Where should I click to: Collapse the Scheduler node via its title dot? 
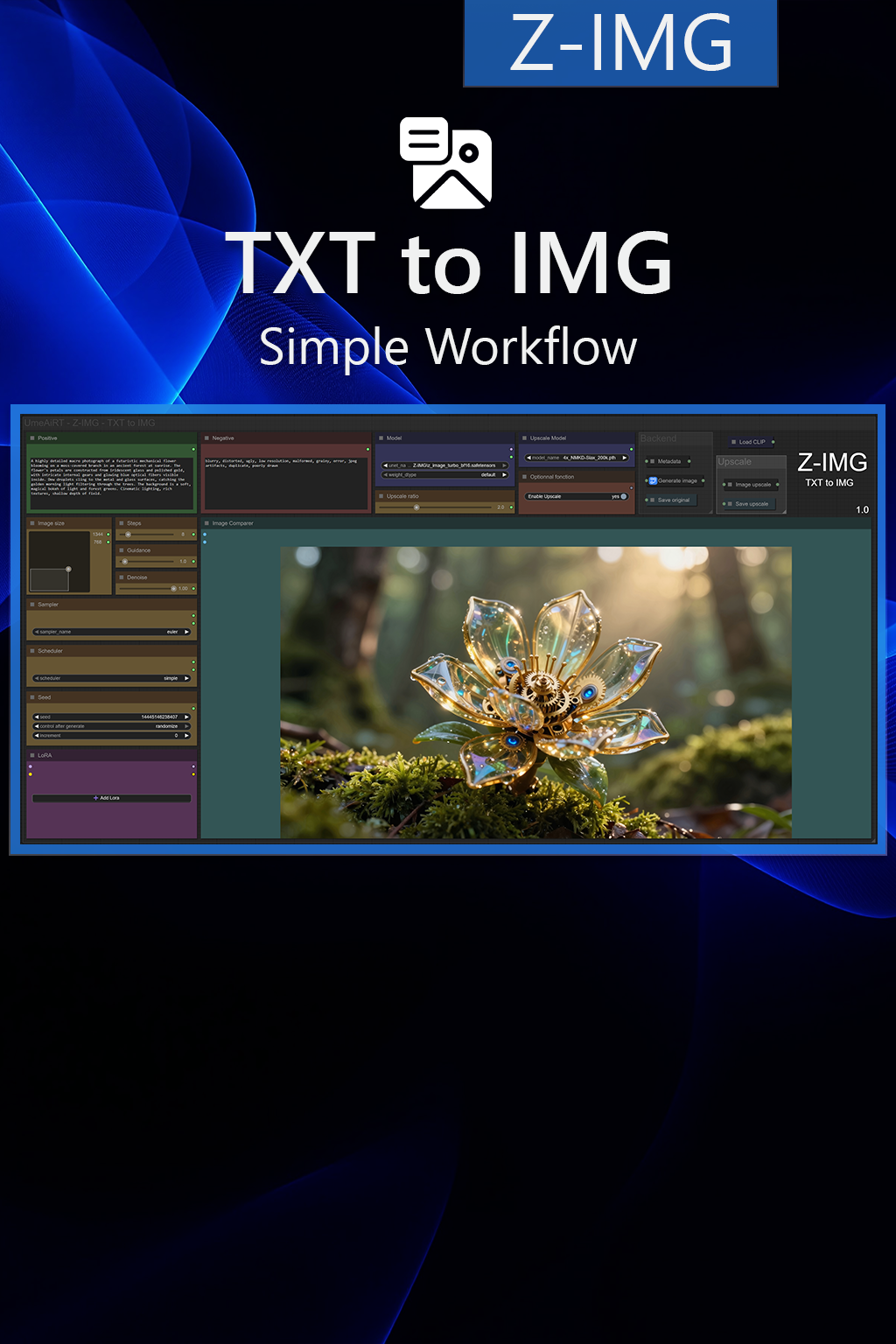click(32, 651)
